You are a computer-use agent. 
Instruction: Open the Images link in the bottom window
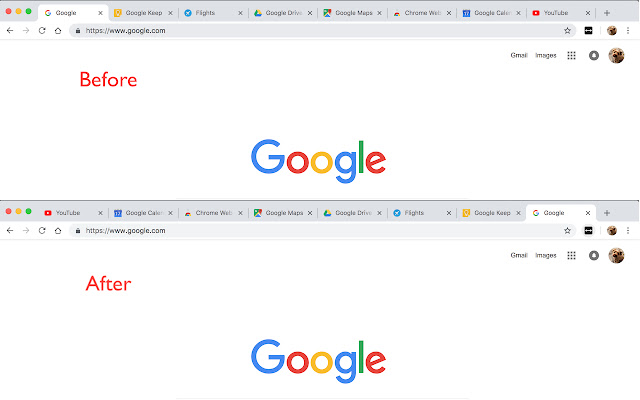tap(546, 256)
